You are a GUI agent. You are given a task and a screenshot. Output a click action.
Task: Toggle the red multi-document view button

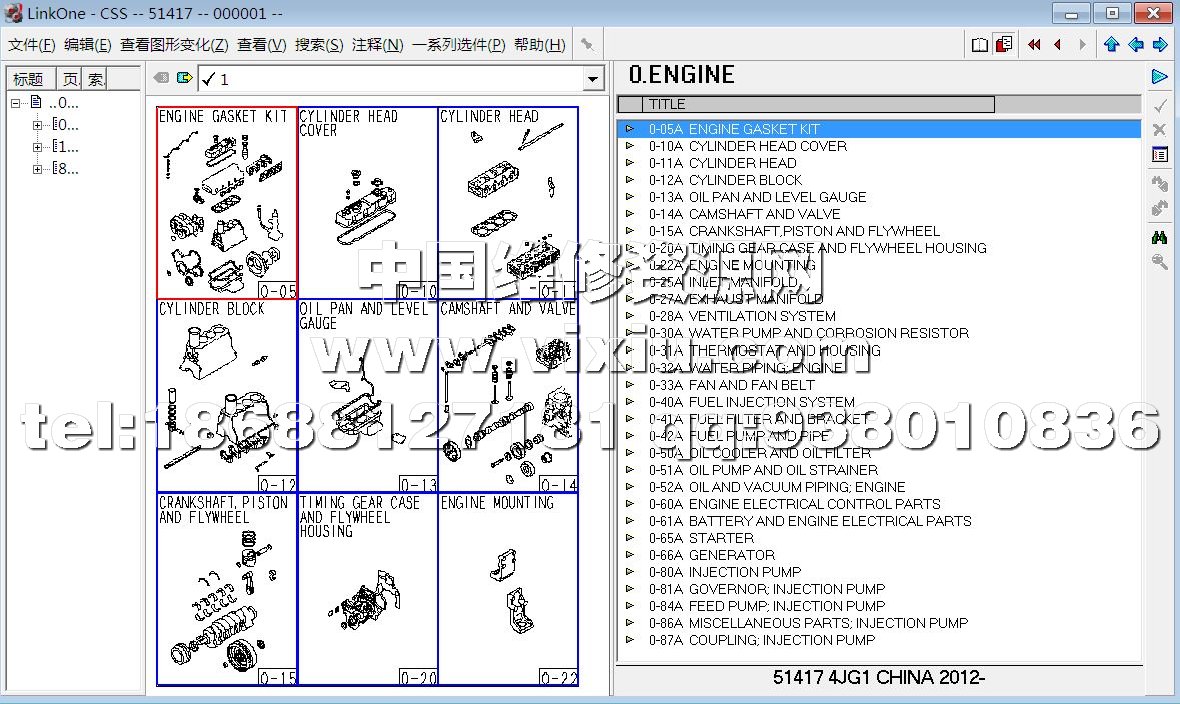click(x=1004, y=45)
